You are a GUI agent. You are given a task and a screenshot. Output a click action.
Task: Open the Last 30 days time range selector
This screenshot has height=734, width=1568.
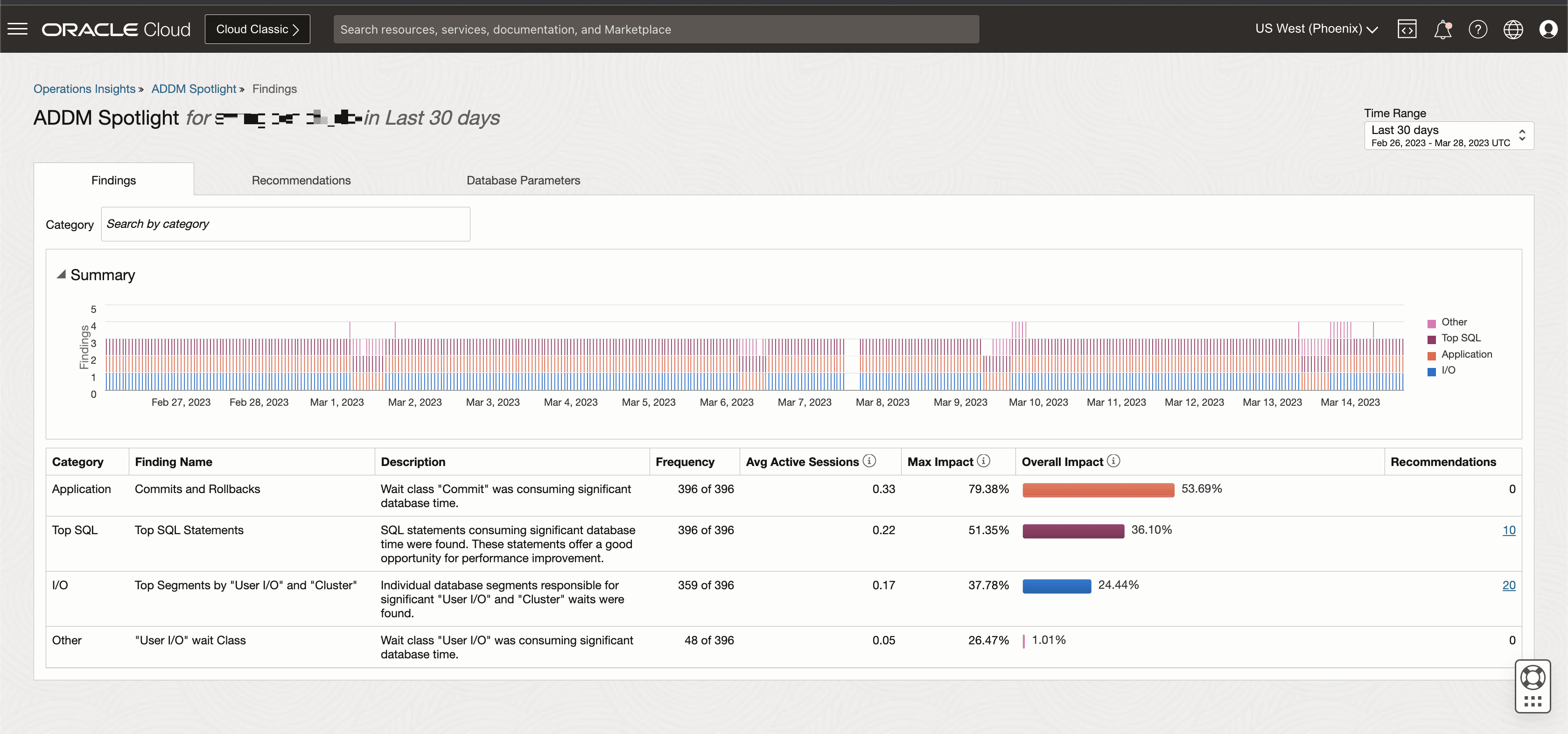click(1449, 136)
